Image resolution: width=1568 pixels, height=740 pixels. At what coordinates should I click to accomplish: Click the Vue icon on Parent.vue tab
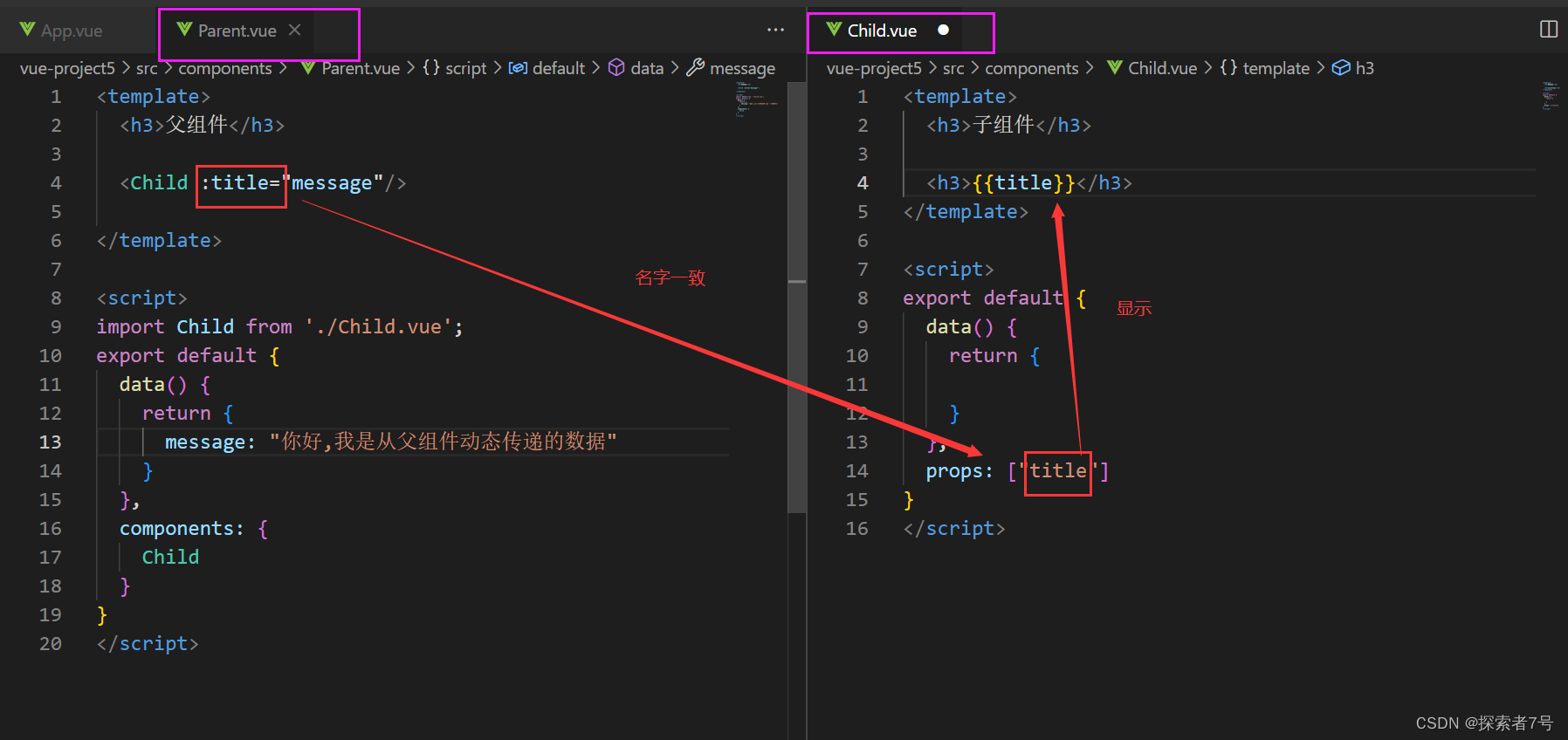click(x=184, y=31)
